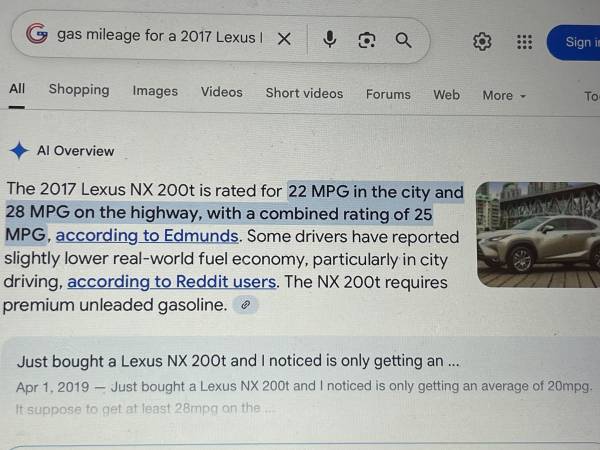
Task: Clear the search query with X
Action: [x=284, y=39]
